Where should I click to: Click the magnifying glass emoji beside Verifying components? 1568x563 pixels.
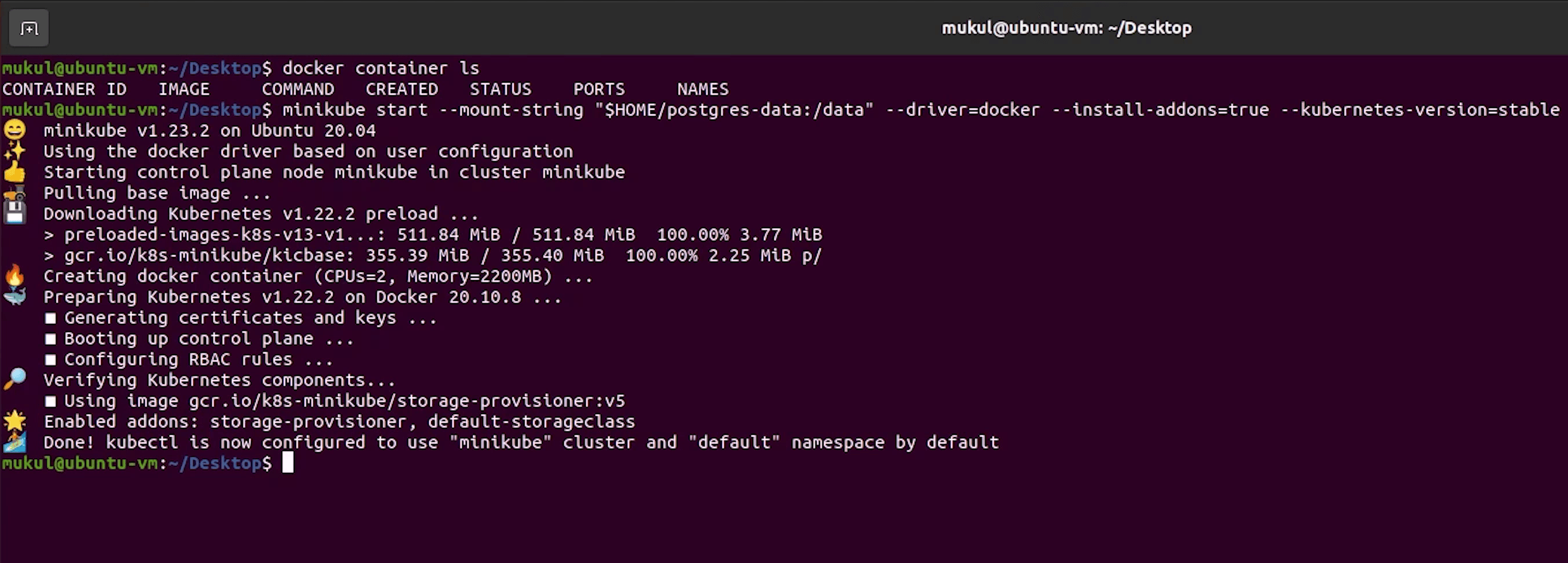pyautogui.click(x=14, y=379)
